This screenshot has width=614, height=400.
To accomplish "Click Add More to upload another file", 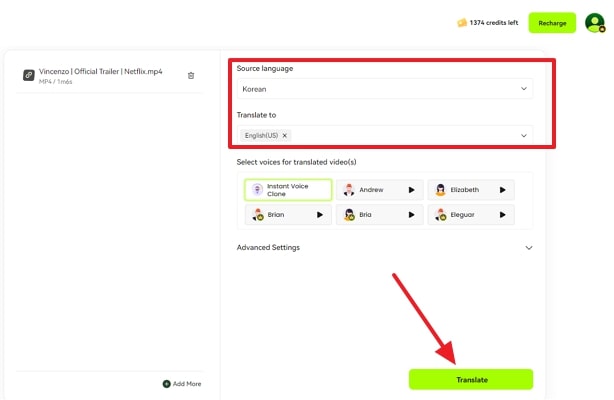I will coord(182,384).
